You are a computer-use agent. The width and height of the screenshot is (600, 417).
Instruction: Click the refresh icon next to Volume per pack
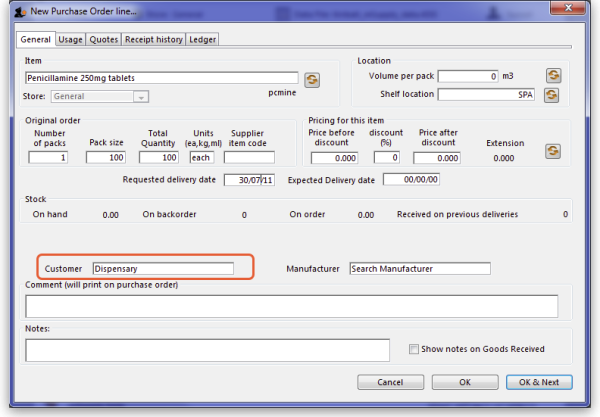552,76
